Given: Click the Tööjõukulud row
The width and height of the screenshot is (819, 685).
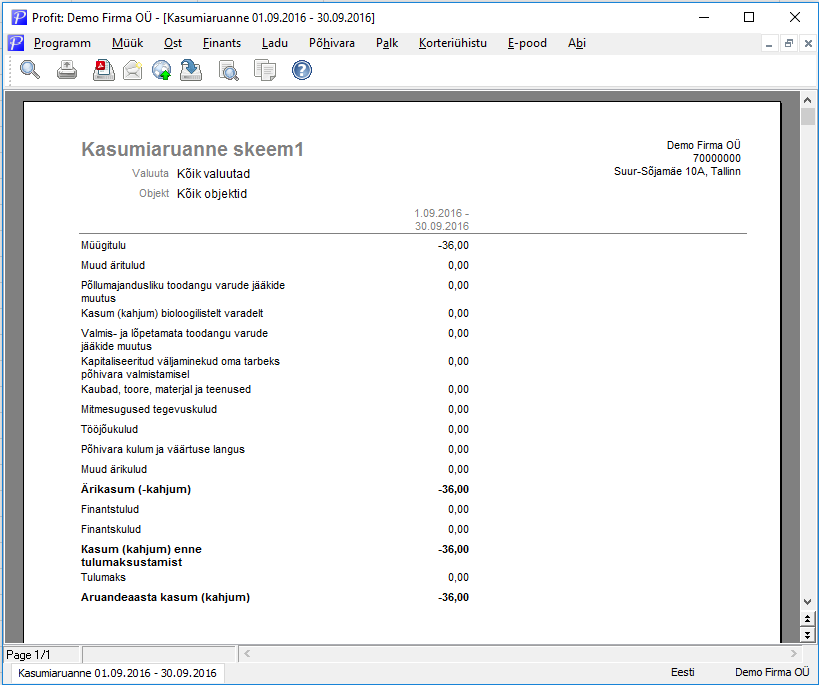Looking at the screenshot, I should (275, 429).
